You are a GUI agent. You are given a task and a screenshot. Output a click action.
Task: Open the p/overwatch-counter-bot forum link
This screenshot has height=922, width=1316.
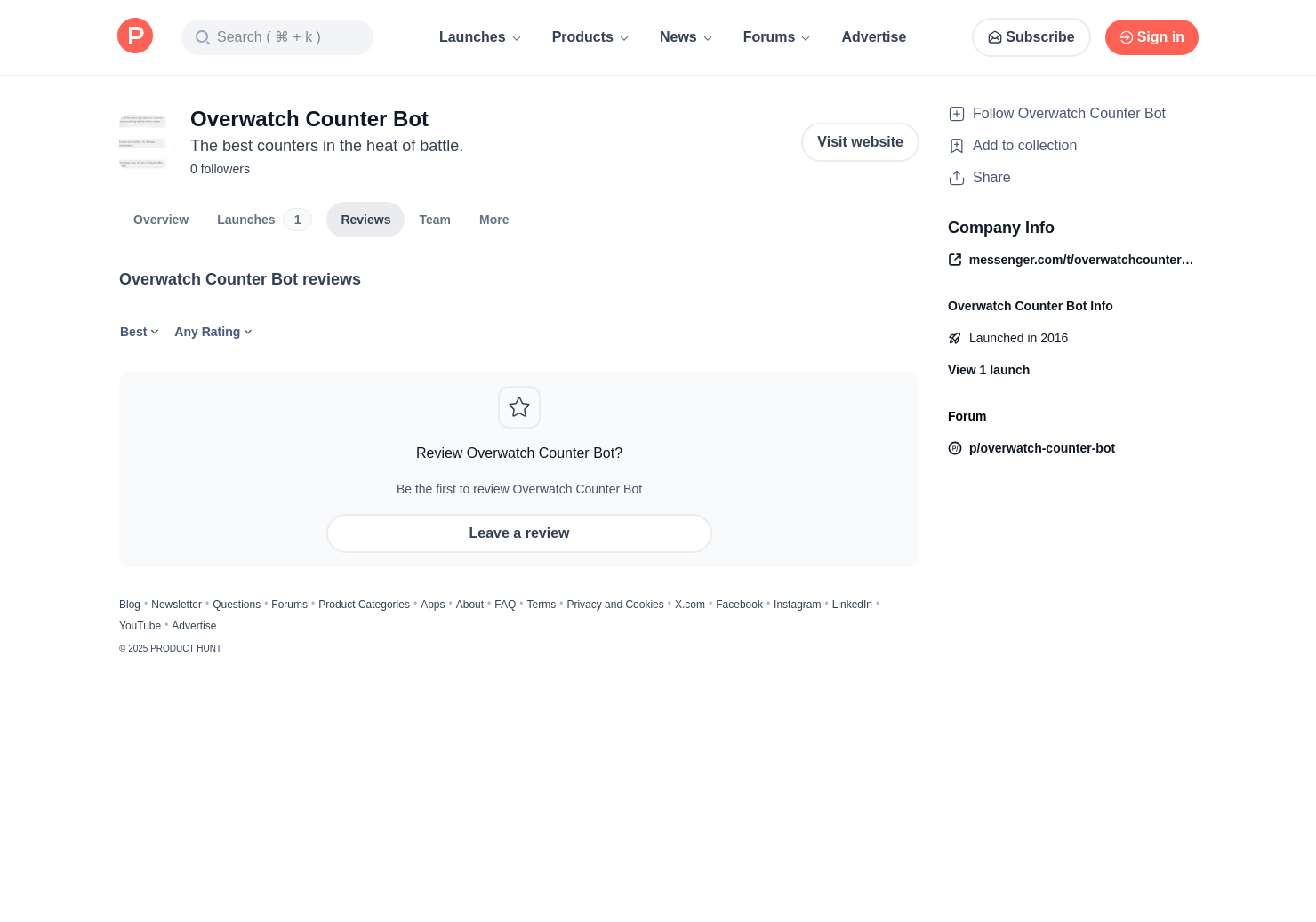pyautogui.click(x=1042, y=448)
